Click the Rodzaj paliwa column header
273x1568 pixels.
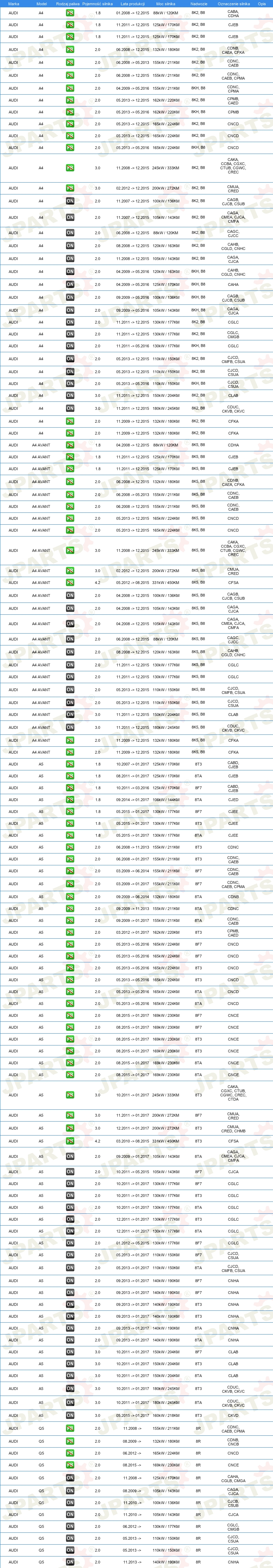[68, 3]
